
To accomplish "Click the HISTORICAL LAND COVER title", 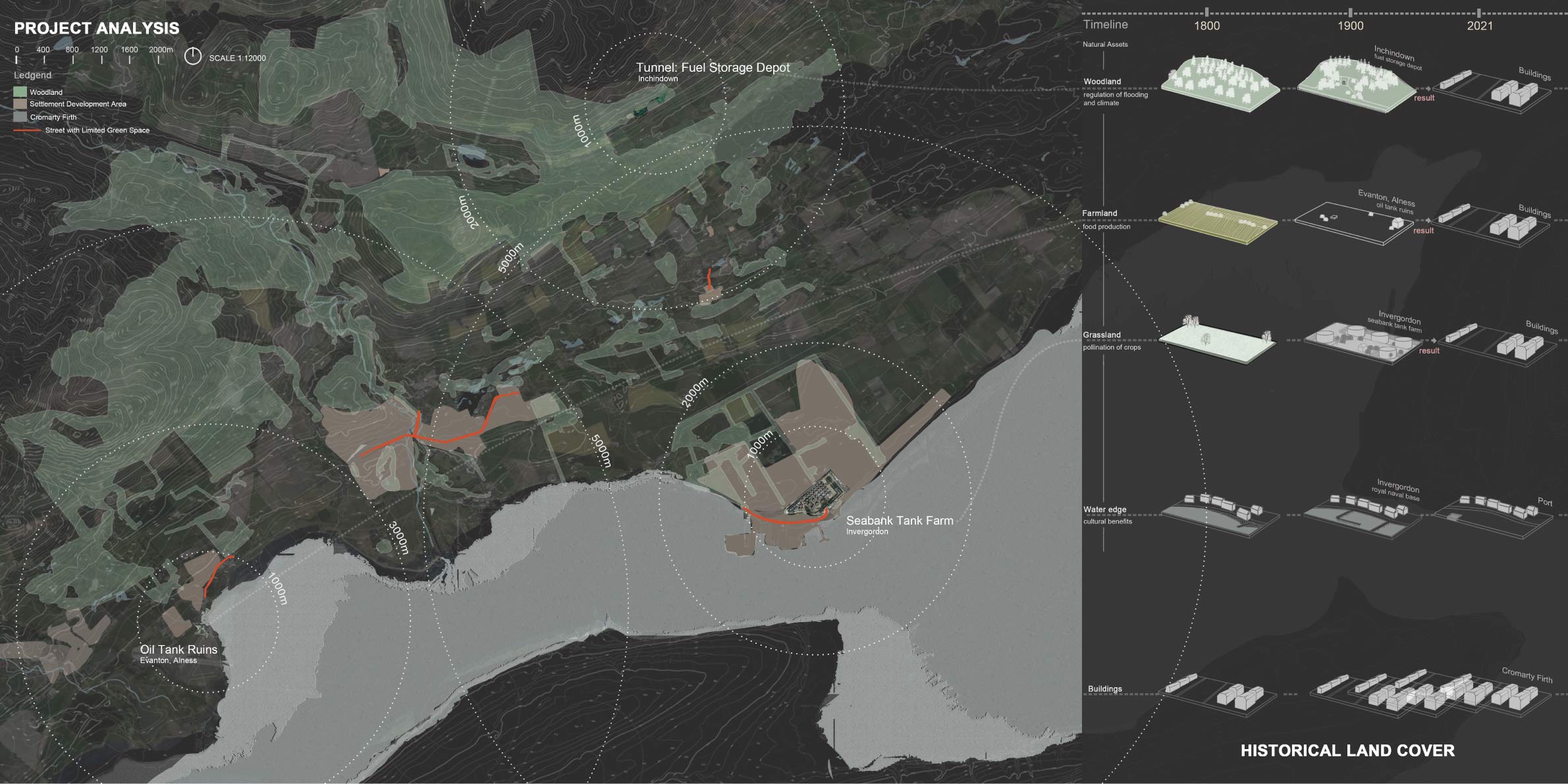I will coord(1347,750).
